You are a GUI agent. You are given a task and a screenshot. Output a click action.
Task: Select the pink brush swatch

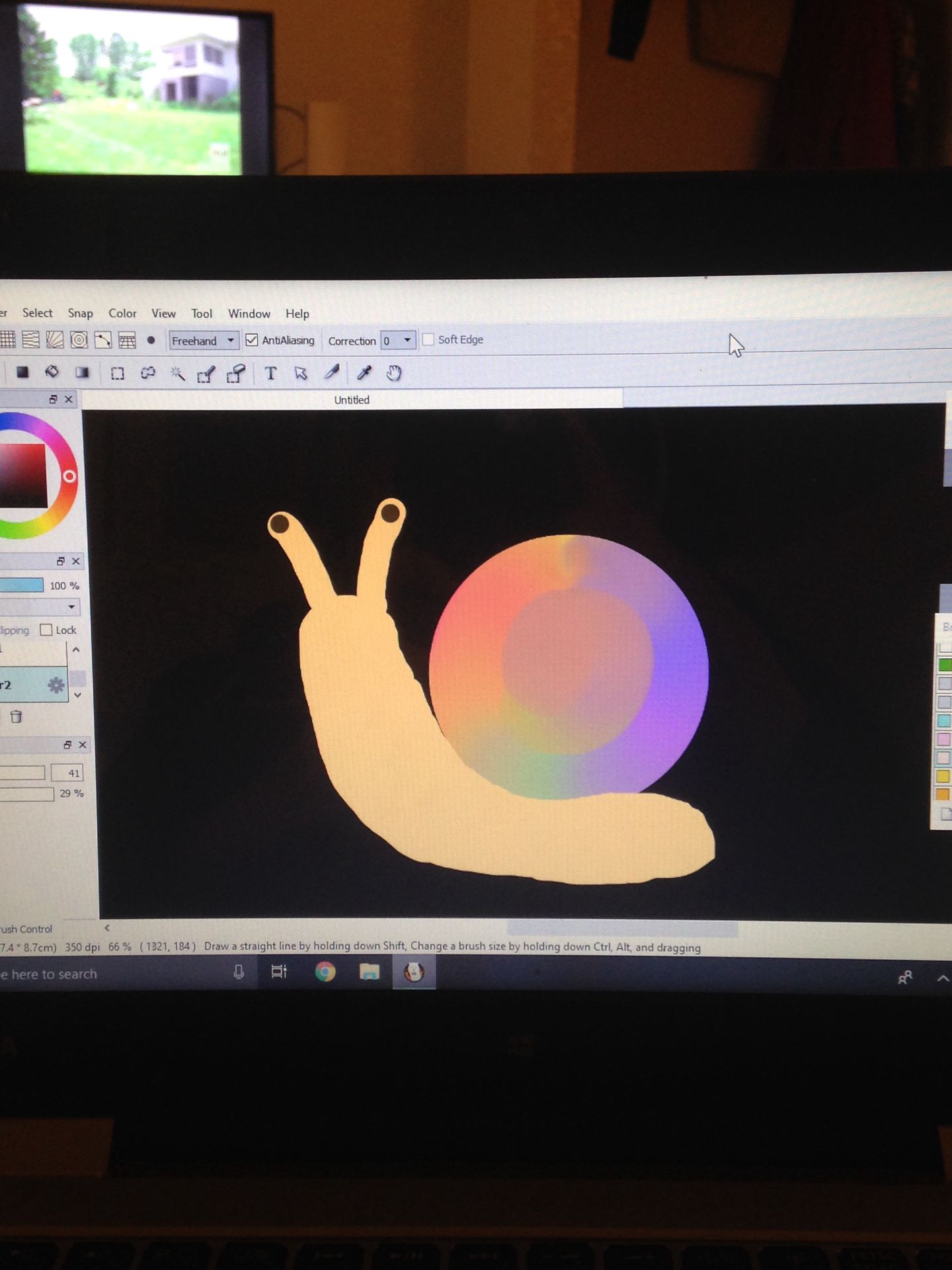pos(945,739)
